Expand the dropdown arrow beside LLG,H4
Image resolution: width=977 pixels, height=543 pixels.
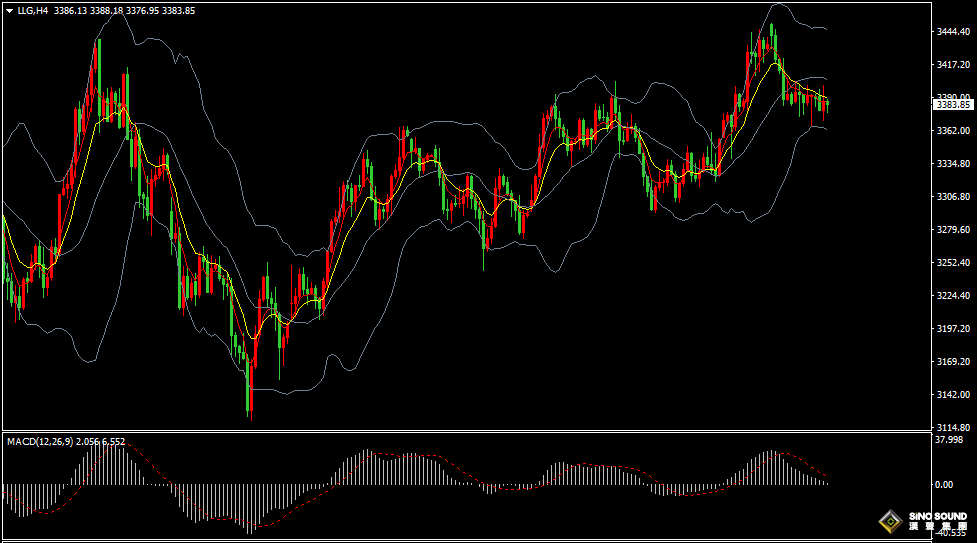pos(9,10)
